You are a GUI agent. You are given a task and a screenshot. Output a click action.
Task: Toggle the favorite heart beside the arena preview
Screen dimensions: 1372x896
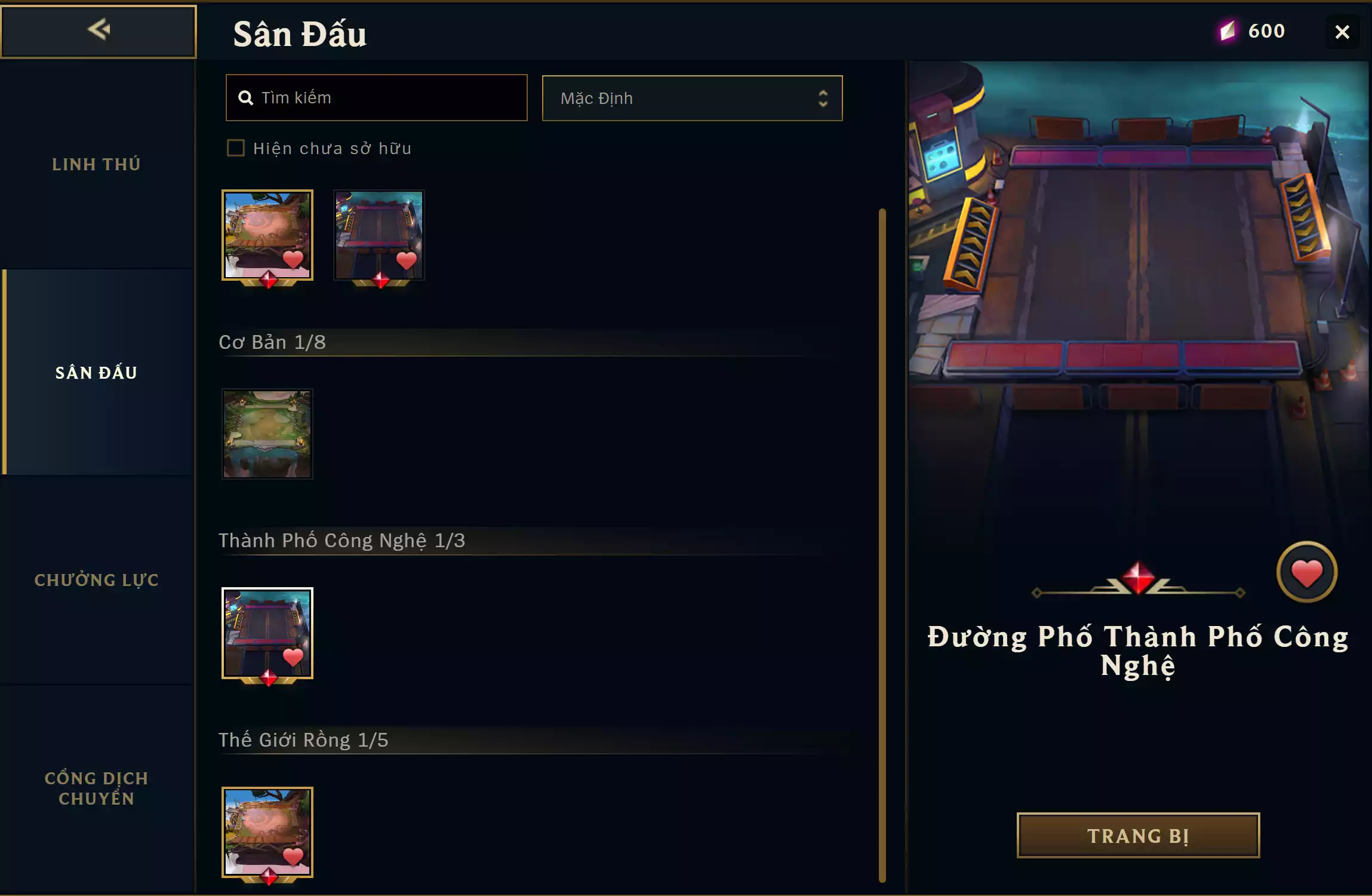(1306, 572)
